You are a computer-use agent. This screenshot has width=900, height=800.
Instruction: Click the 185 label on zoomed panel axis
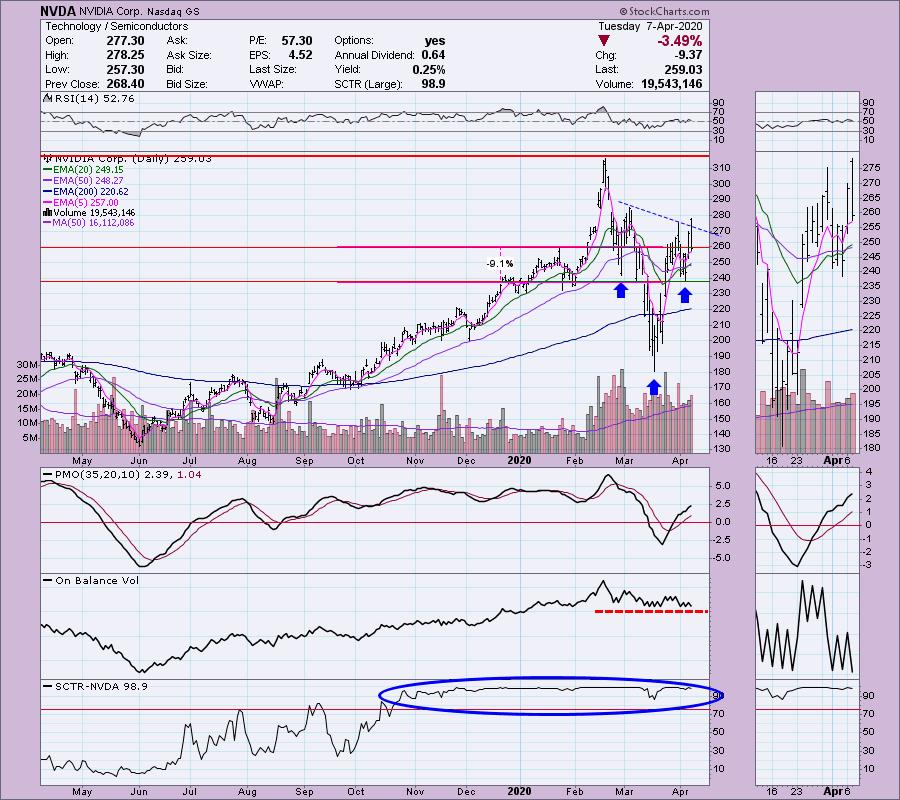[871, 434]
